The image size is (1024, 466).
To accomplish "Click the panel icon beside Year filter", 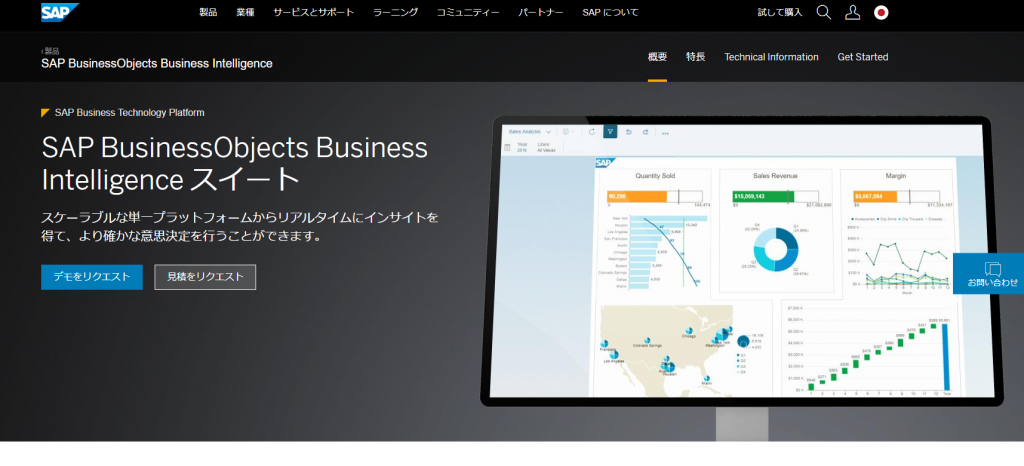I will [x=507, y=148].
